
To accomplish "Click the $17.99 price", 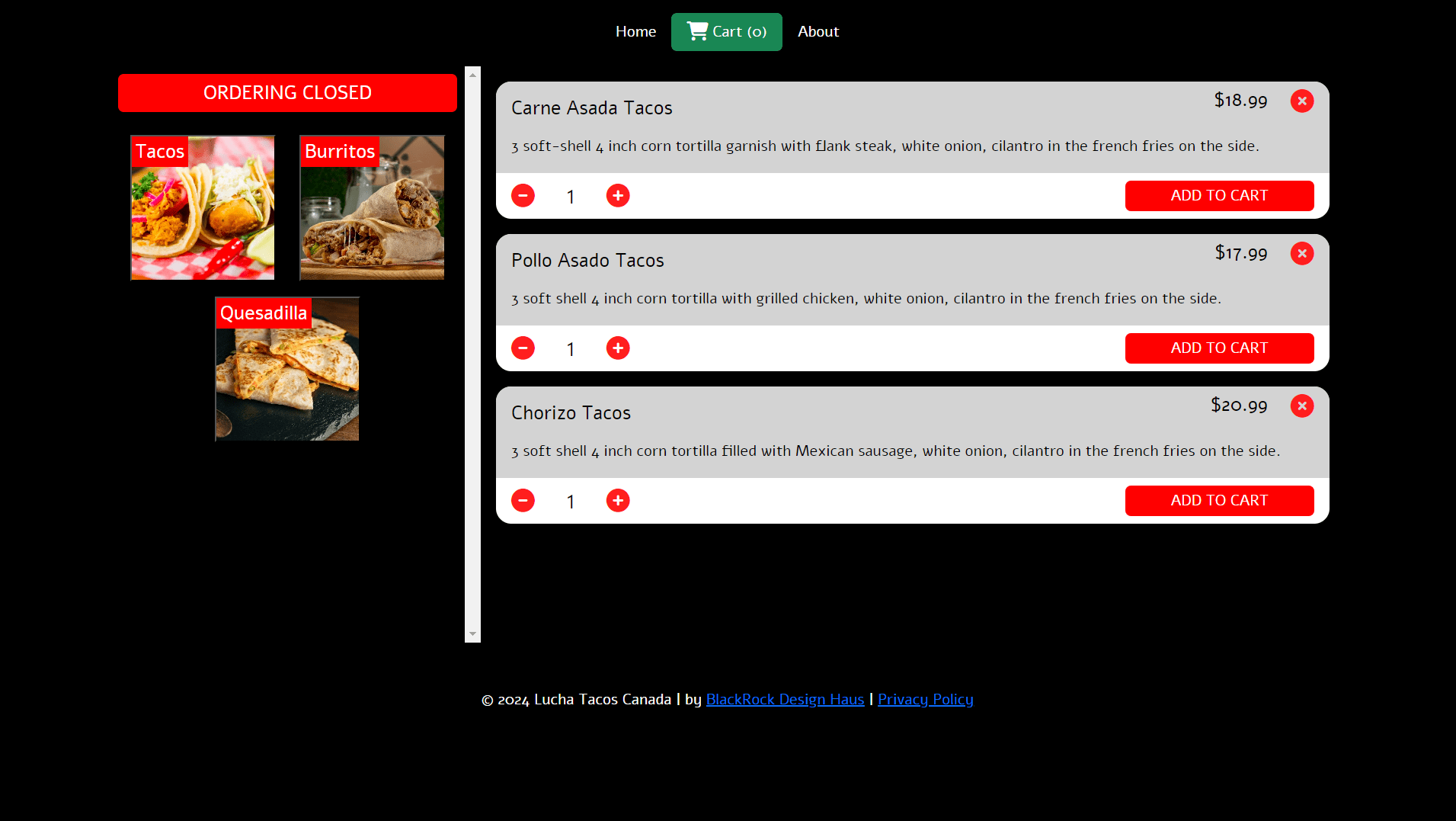I will pyautogui.click(x=1241, y=253).
